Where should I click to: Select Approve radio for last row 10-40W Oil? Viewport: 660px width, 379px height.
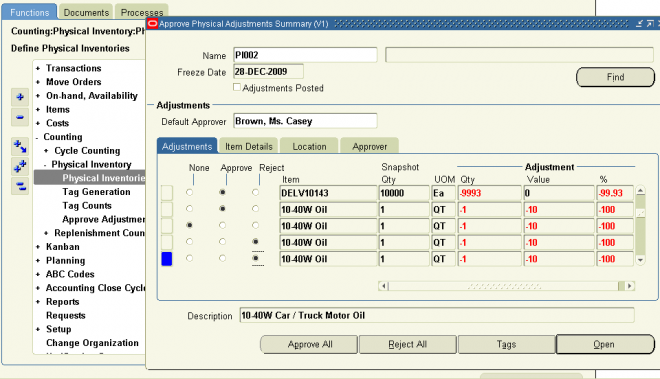222,258
